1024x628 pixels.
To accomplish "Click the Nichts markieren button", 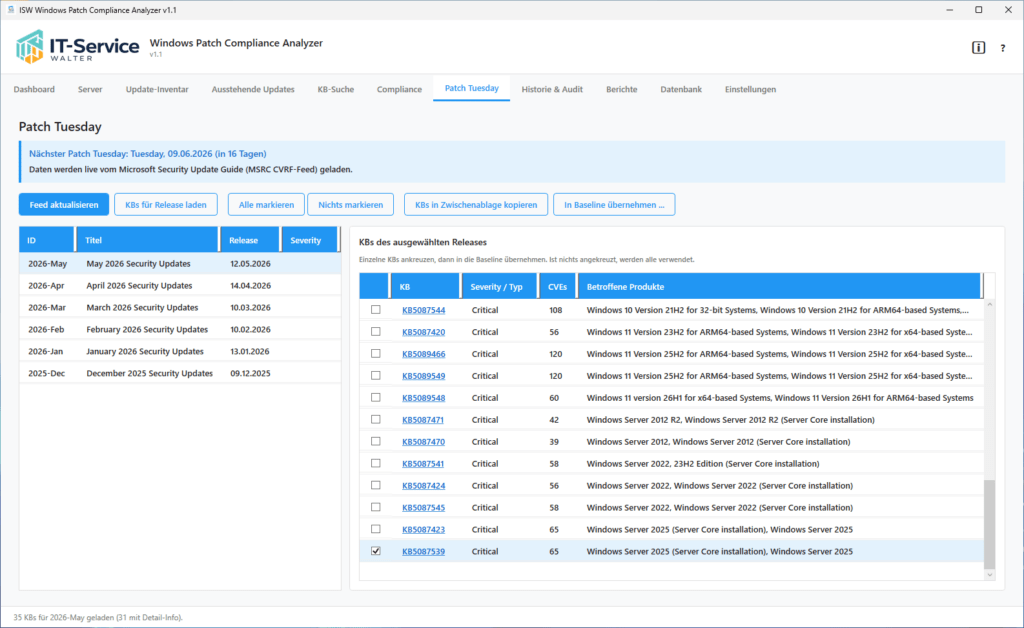I will (350, 204).
